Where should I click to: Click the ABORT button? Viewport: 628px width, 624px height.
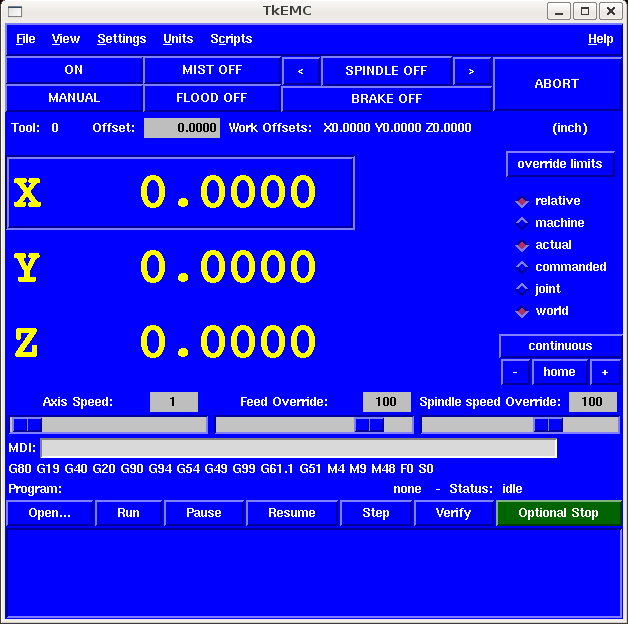tap(557, 84)
